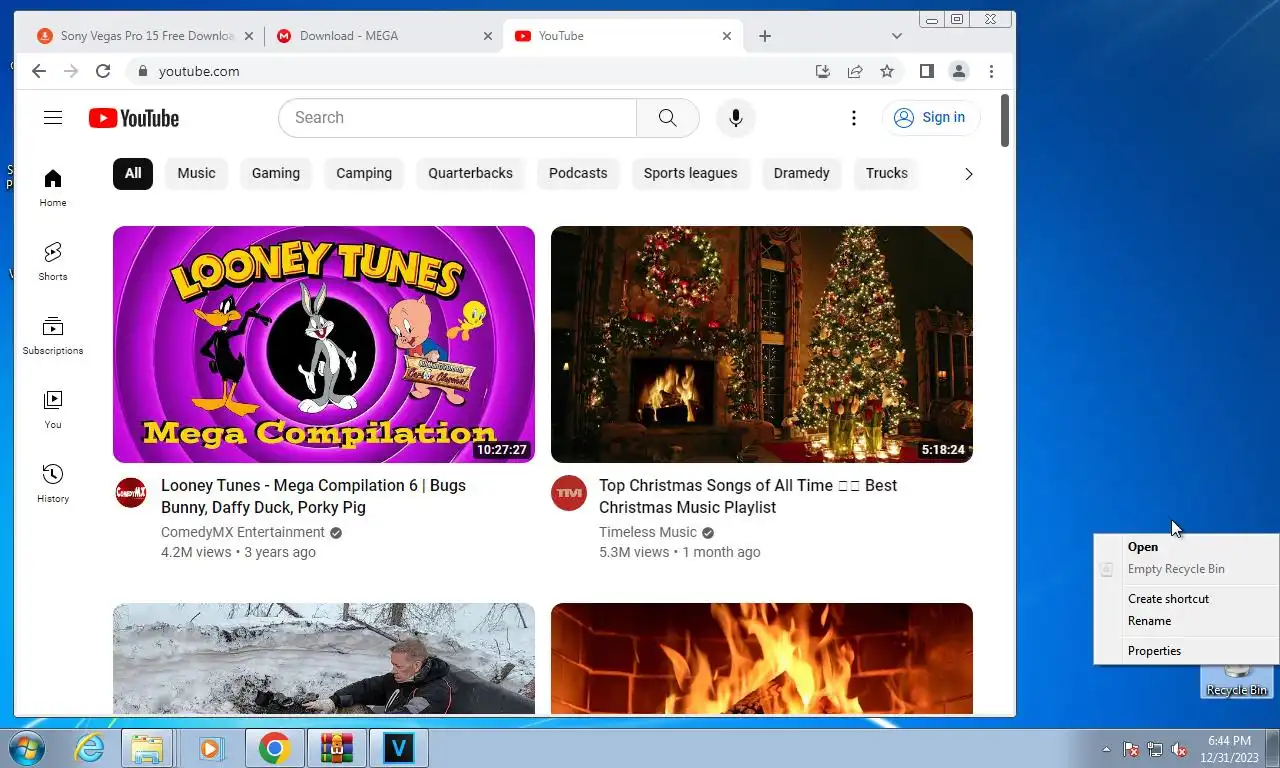Select the Camping filter chip
The image size is (1280, 768).
[x=364, y=173]
